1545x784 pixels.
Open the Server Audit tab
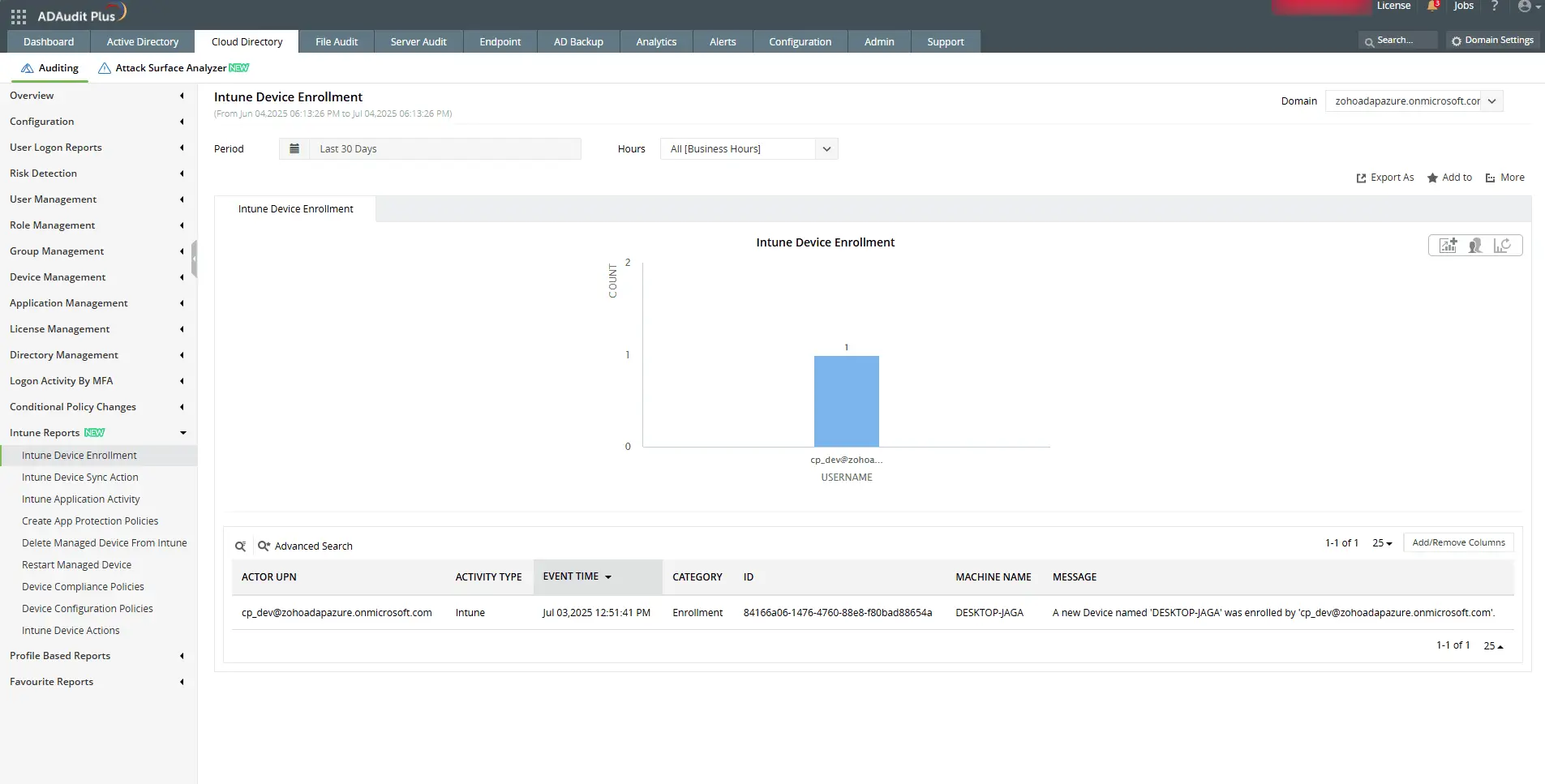click(x=418, y=41)
